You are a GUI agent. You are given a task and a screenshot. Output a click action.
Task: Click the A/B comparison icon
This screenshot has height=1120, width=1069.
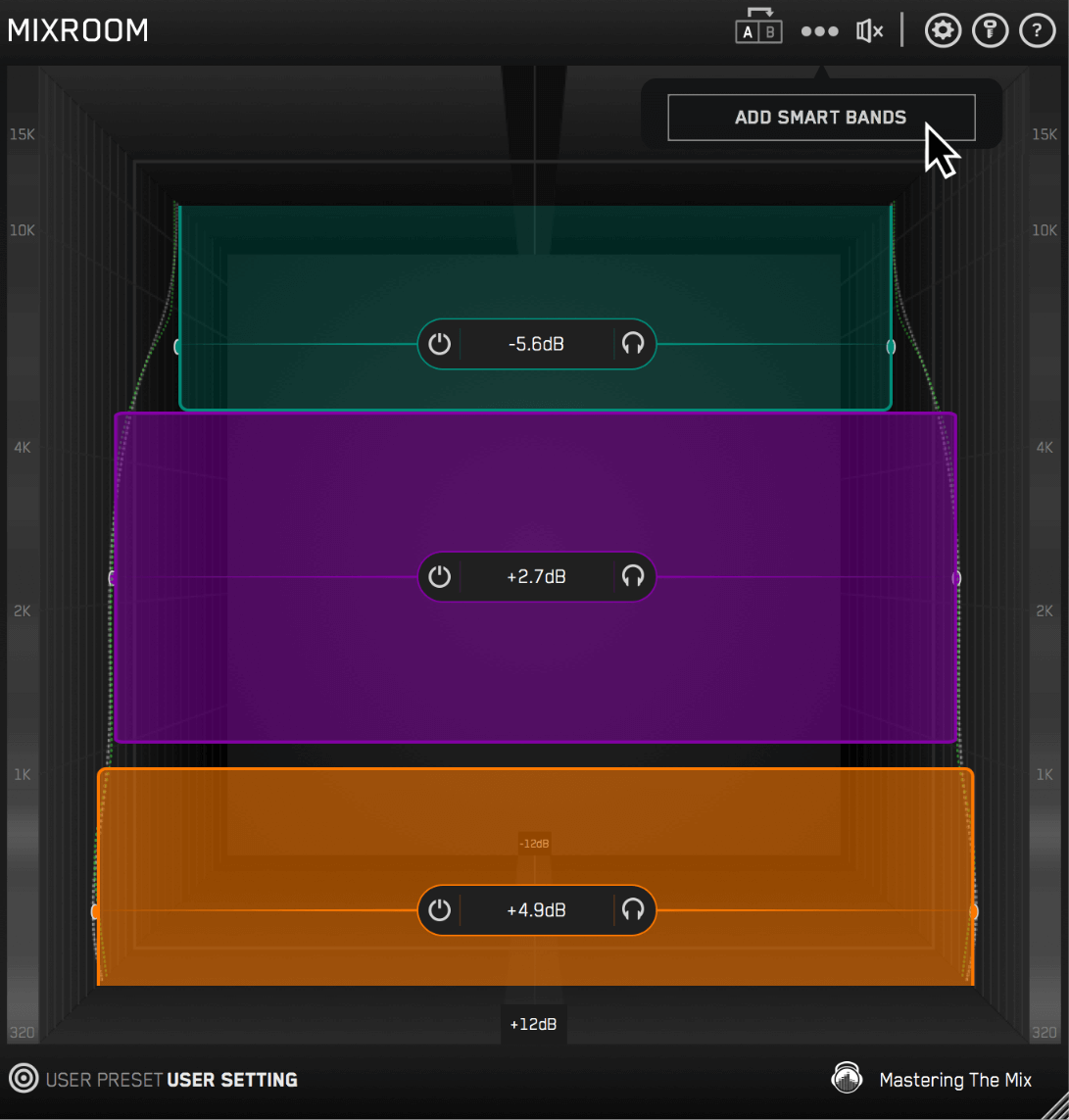coord(758,28)
